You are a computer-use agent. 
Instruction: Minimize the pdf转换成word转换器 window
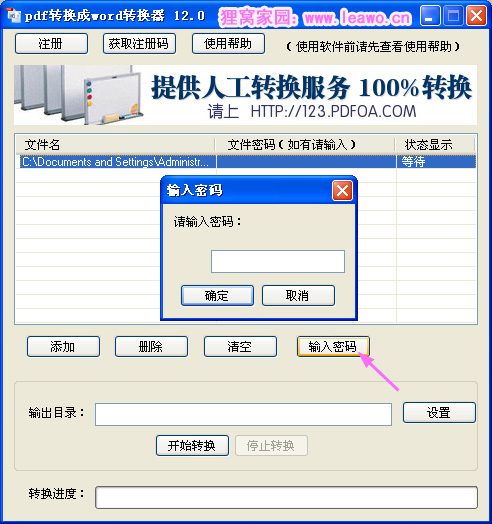click(x=430, y=15)
